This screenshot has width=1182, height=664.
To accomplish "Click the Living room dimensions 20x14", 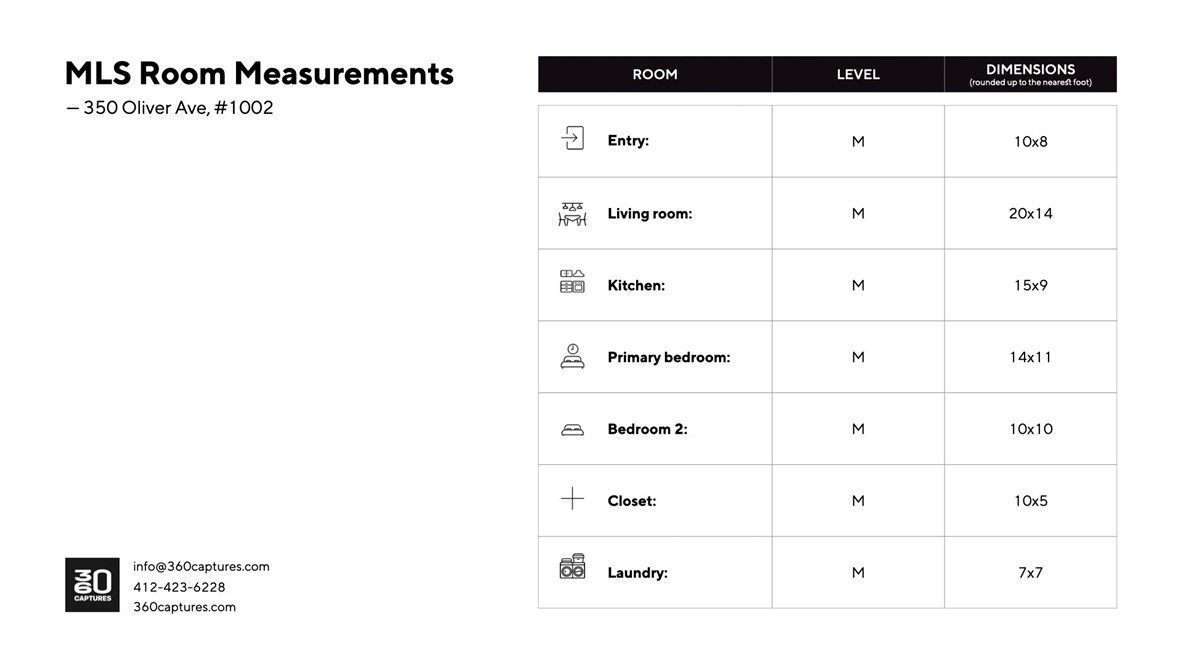I will click(1030, 213).
